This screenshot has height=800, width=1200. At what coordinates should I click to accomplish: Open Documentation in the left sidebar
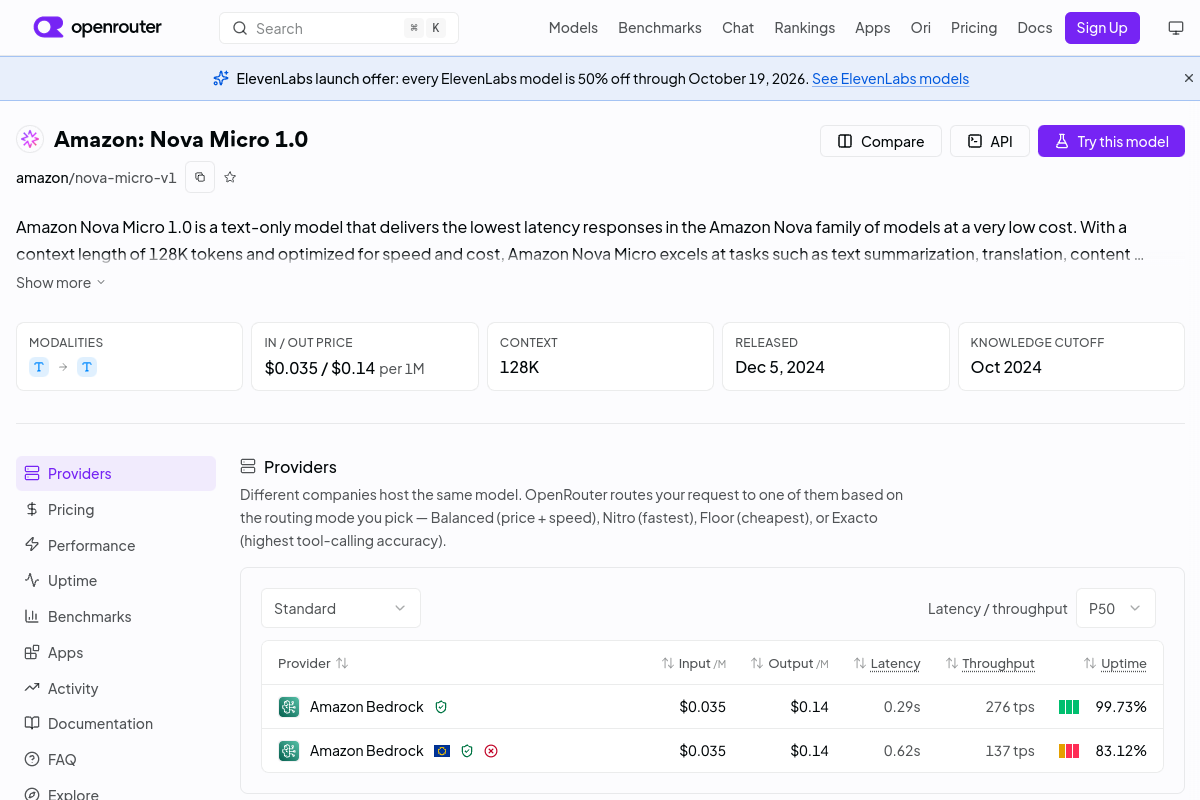(x=116, y=723)
